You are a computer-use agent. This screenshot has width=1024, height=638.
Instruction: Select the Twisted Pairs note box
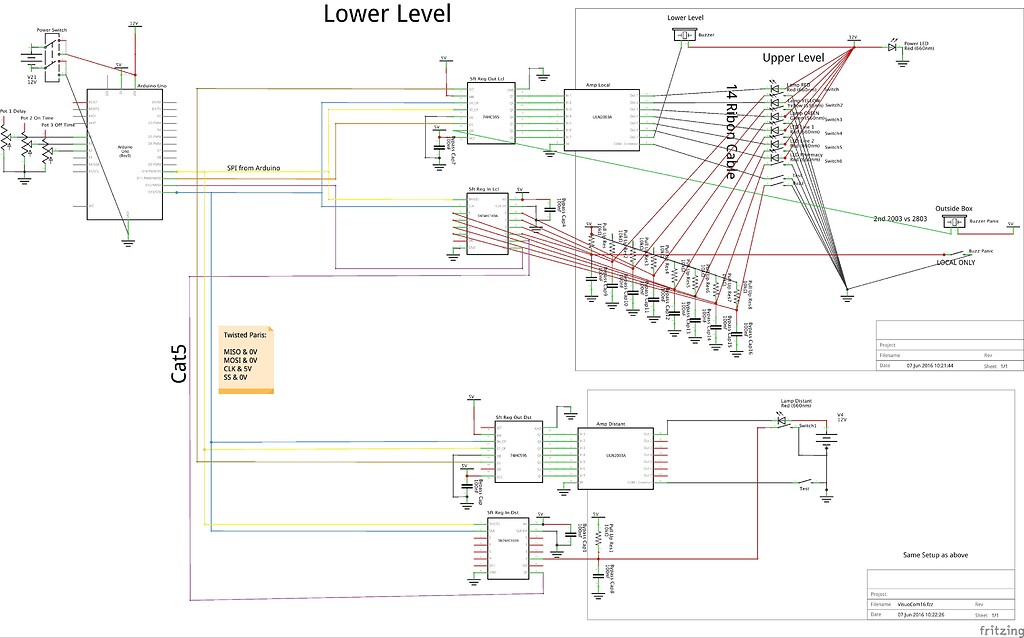pyautogui.click(x=245, y=362)
